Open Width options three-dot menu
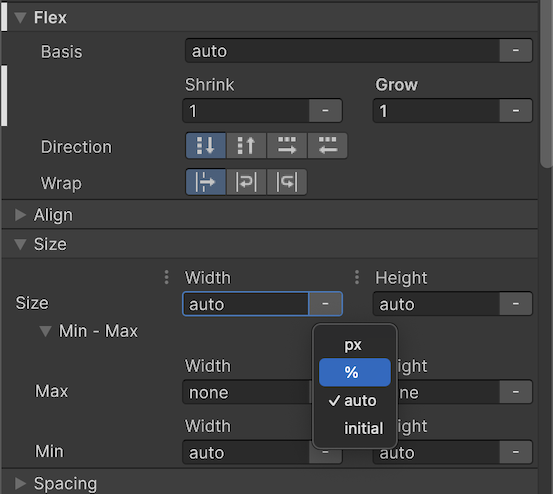The height and width of the screenshot is (494, 553). (x=166, y=278)
